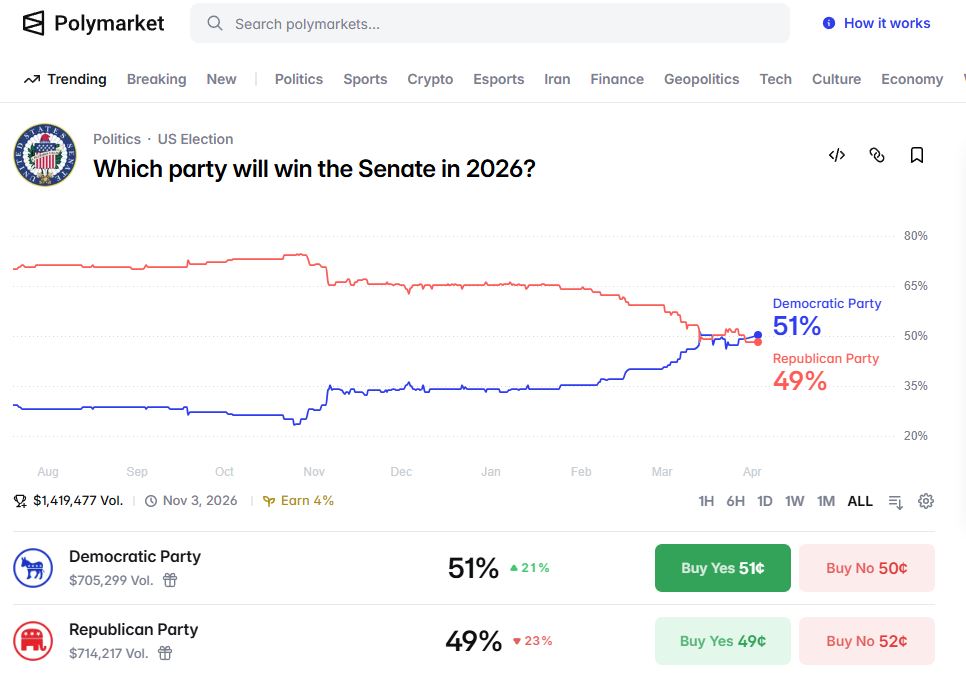The width and height of the screenshot is (966, 685).
Task: Select the 1H chart timeframe
Action: 706,501
